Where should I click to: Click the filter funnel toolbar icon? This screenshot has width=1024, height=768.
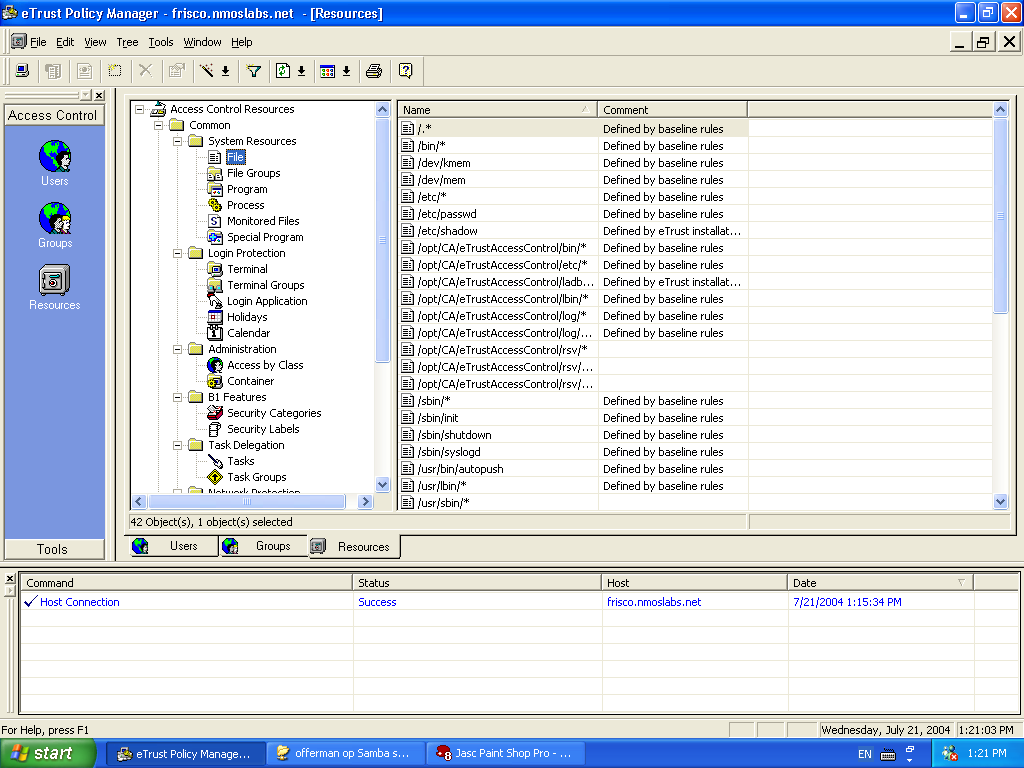pyautogui.click(x=253, y=71)
